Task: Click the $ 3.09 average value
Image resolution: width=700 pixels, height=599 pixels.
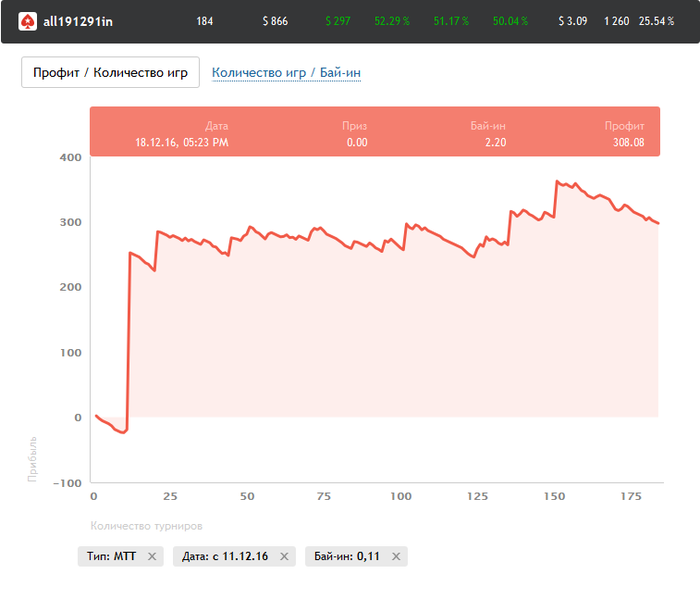Action: point(572,21)
